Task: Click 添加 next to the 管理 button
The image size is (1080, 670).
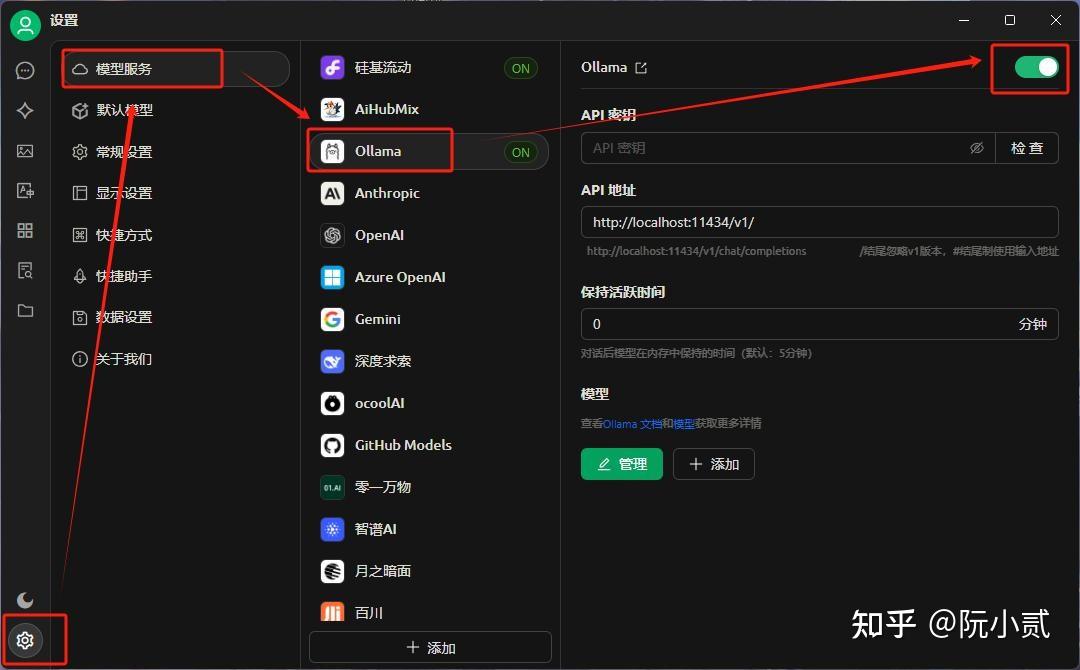Action: [x=714, y=464]
